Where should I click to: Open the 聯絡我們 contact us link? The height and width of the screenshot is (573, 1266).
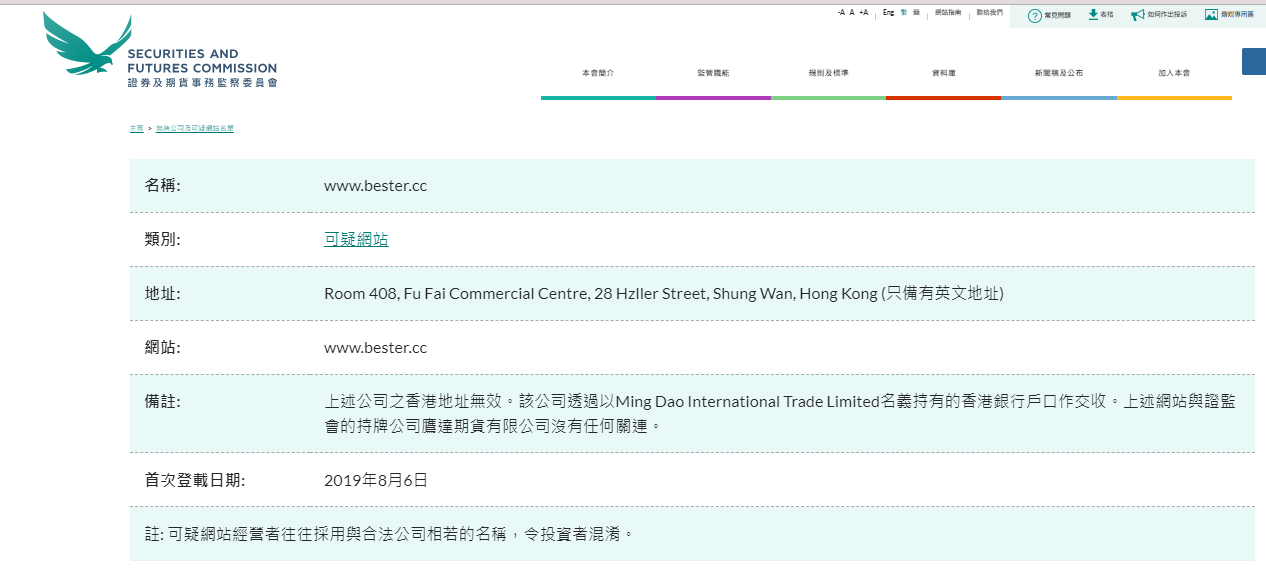989,13
